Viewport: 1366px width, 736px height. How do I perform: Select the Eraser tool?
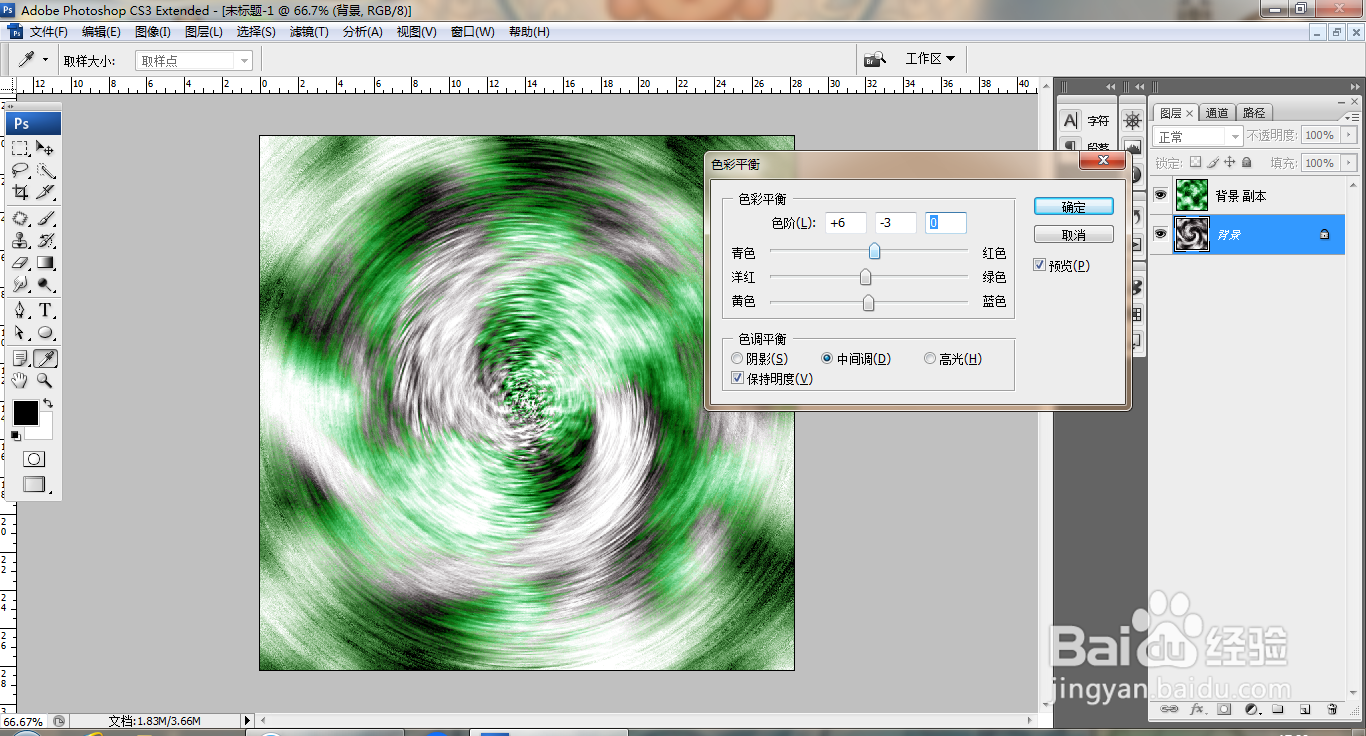[20, 262]
